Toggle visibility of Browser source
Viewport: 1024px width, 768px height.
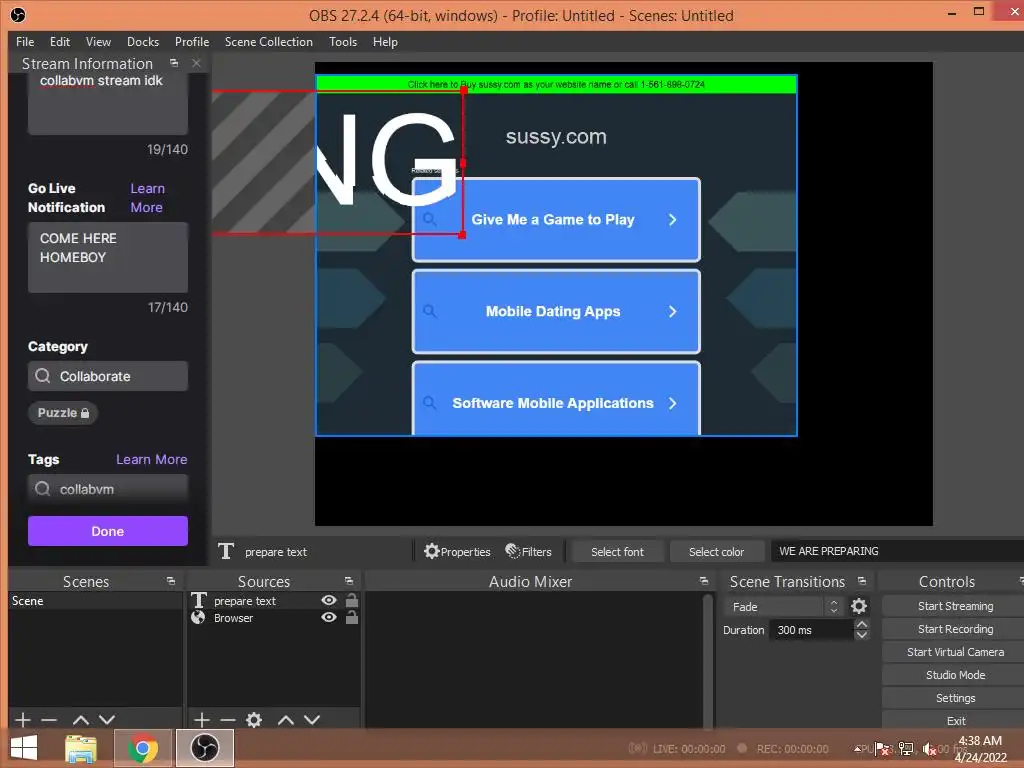[329, 617]
